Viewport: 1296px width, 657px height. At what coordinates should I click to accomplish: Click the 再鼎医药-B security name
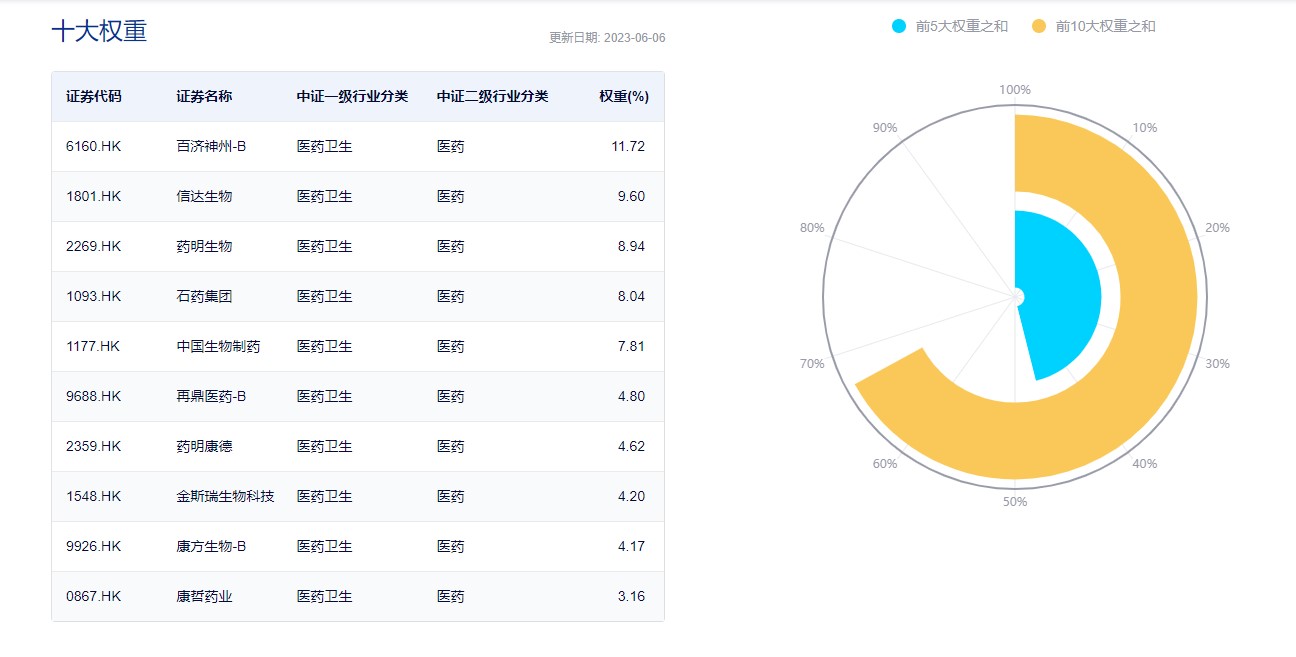pyautogui.click(x=211, y=396)
